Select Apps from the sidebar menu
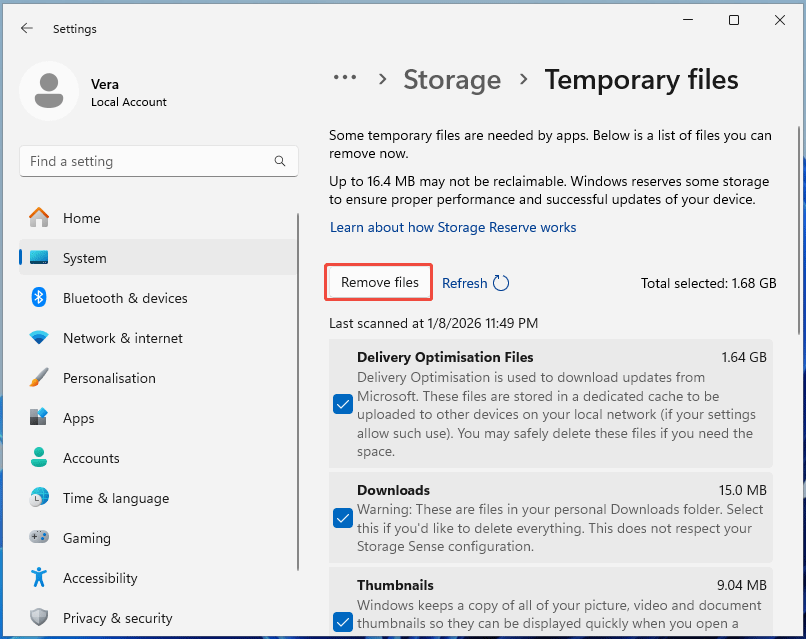The image size is (806, 639). (39, 418)
